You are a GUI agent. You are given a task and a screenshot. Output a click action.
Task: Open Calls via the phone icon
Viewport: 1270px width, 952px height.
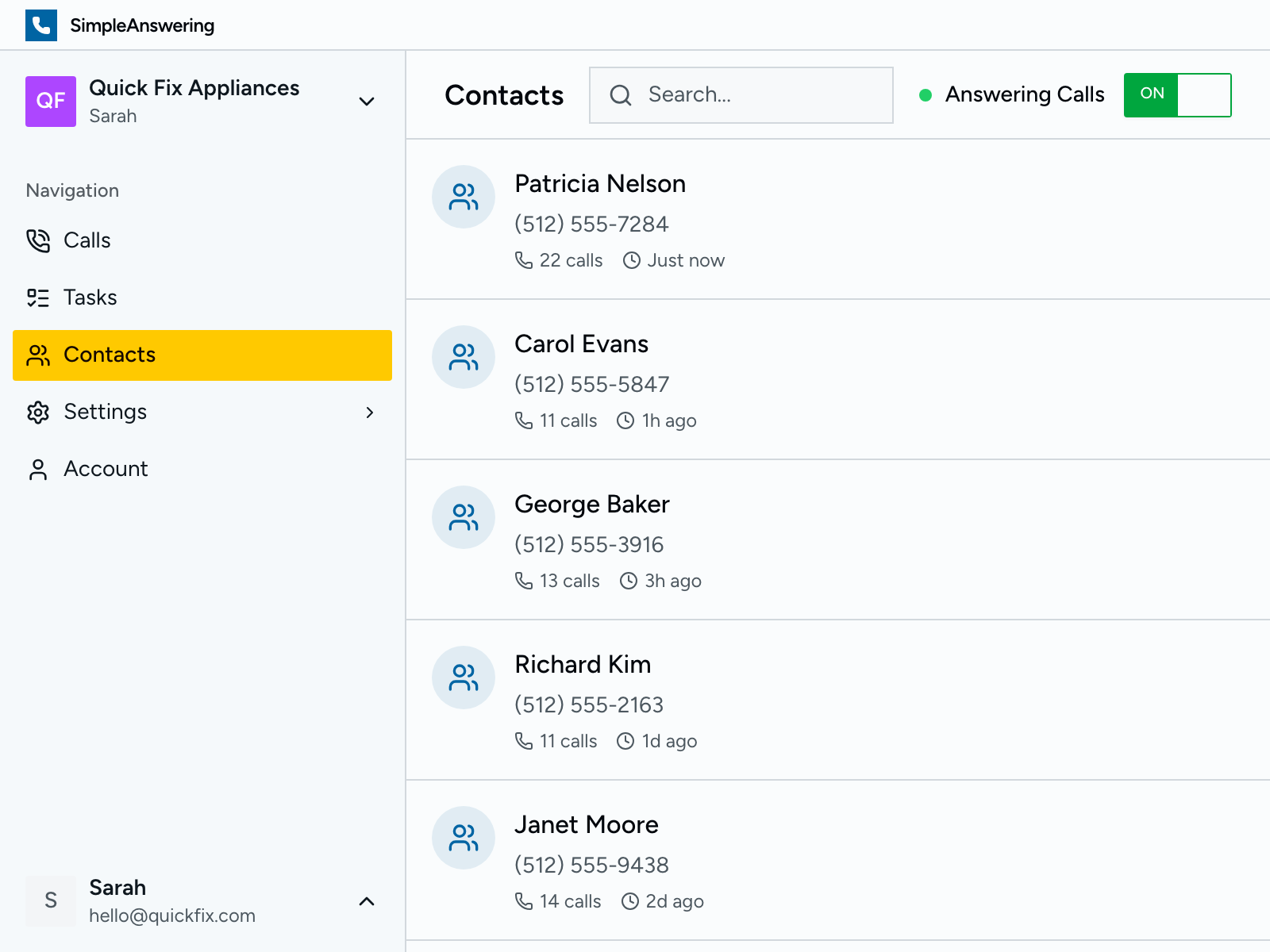point(38,240)
